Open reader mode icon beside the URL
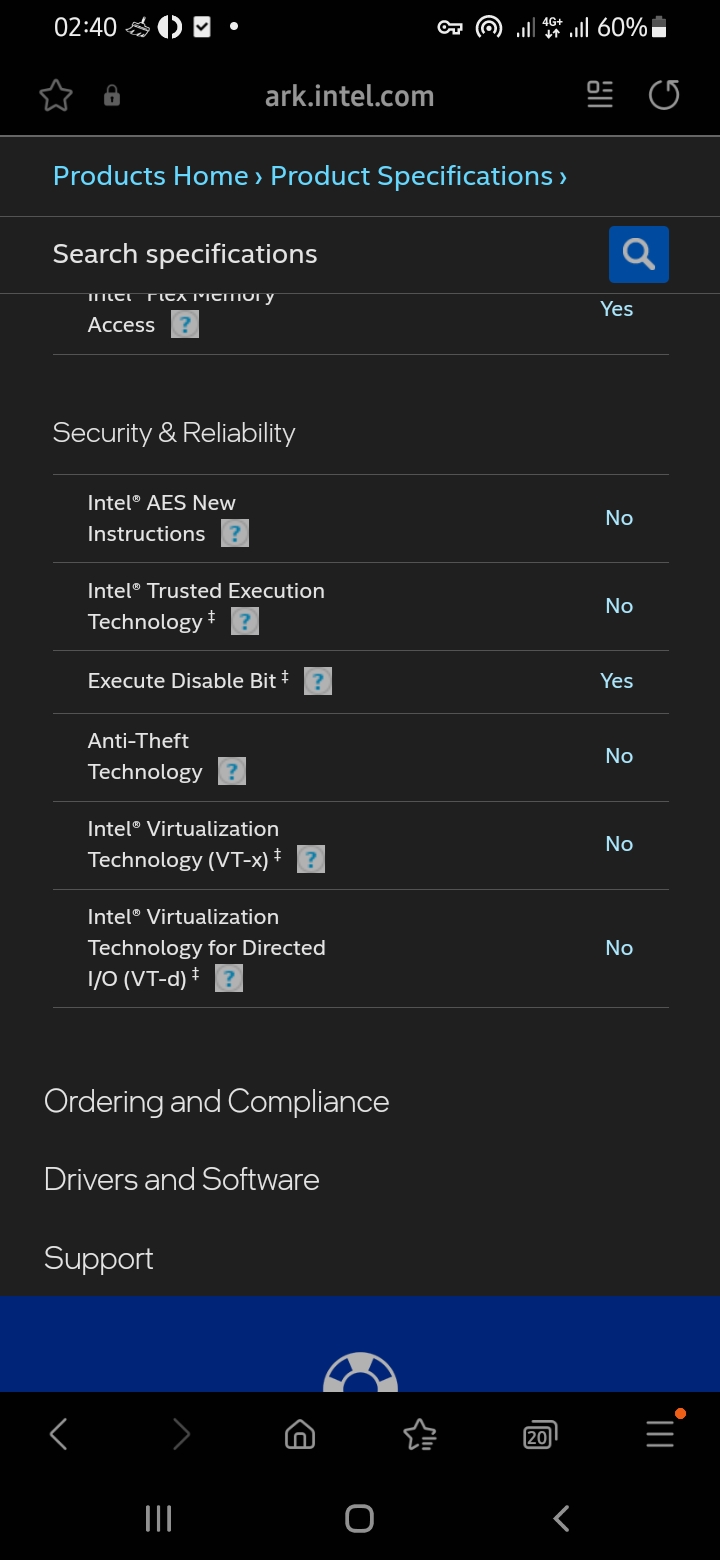This screenshot has height=1560, width=720. (x=600, y=95)
